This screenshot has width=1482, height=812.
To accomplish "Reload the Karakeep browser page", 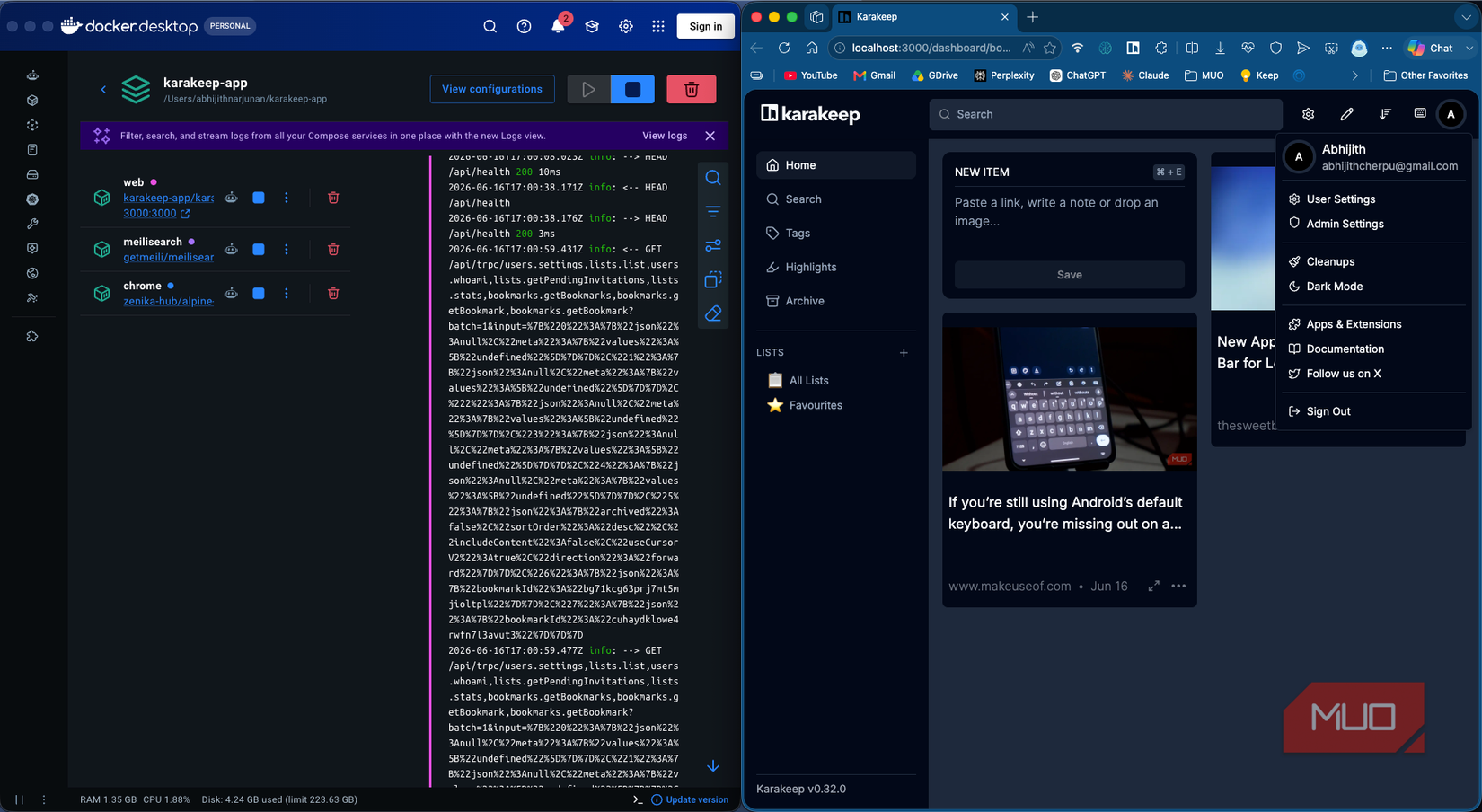I will pyautogui.click(x=784, y=49).
